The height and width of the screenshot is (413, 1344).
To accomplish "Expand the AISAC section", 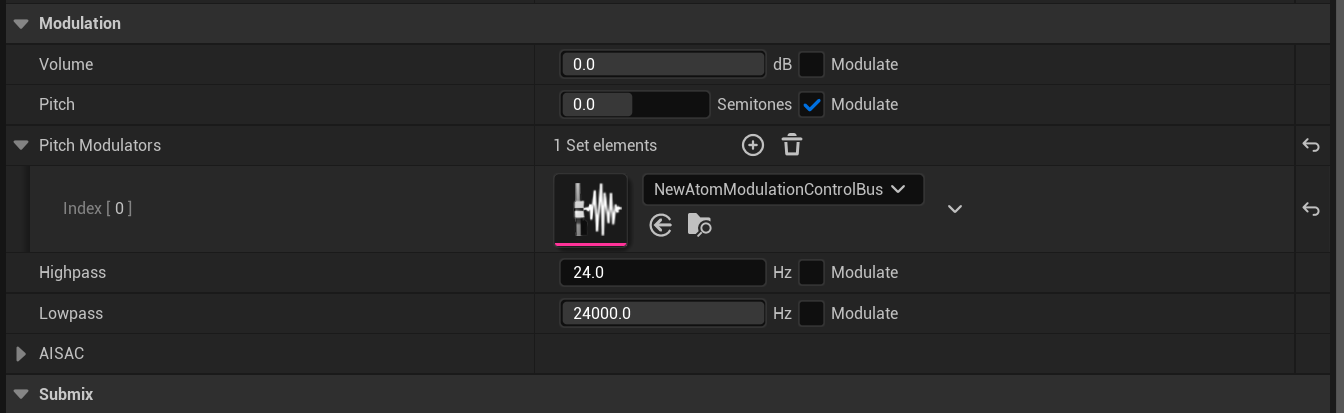I will tap(21, 354).
